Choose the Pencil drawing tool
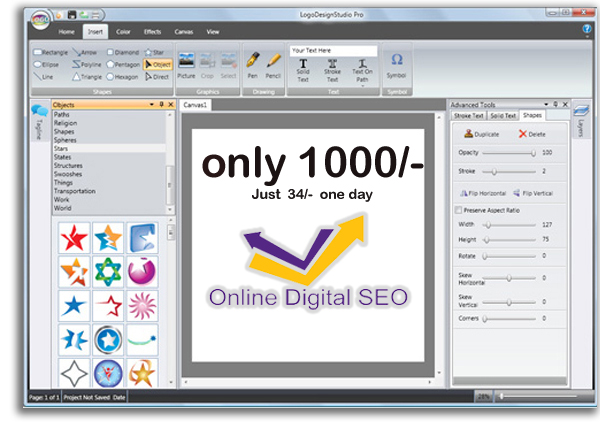 click(274, 65)
